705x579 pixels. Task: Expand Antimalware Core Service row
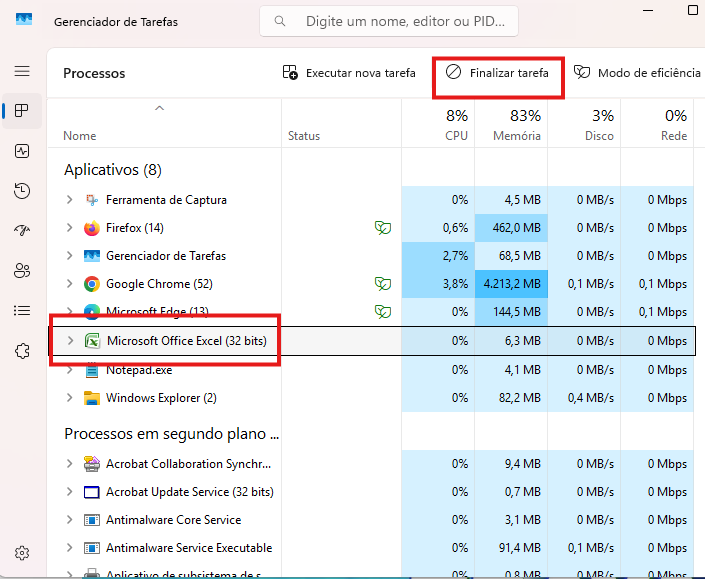70,520
